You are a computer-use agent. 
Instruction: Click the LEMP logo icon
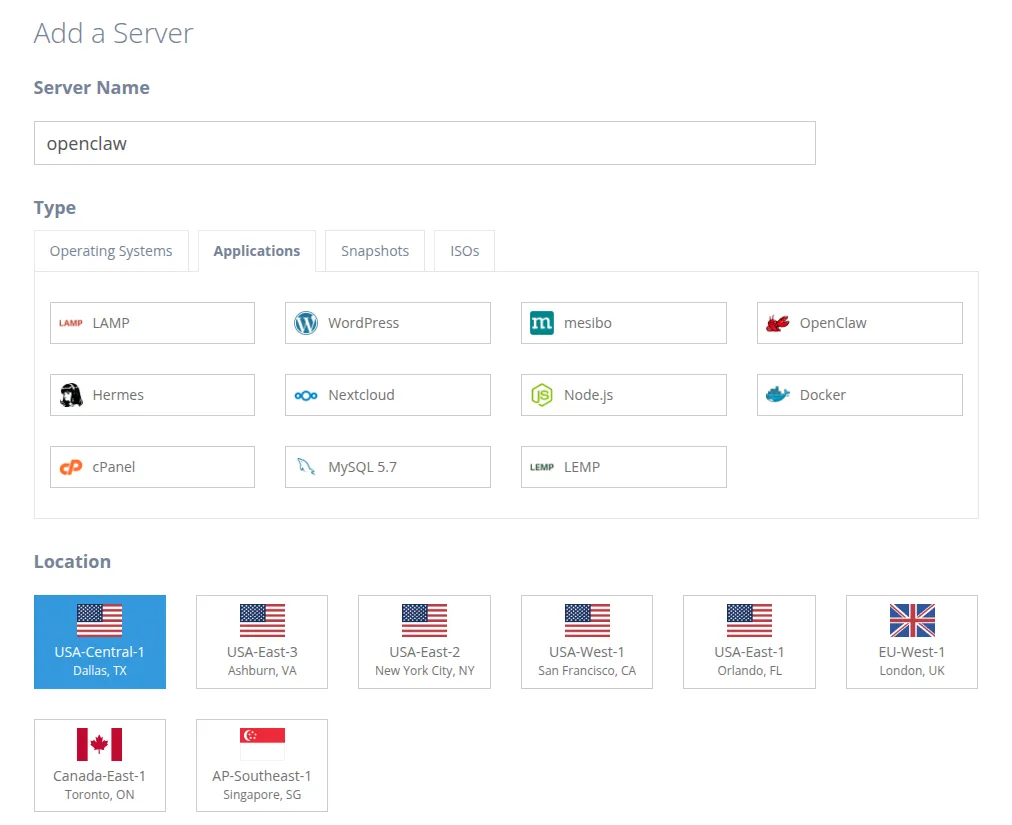click(x=541, y=467)
